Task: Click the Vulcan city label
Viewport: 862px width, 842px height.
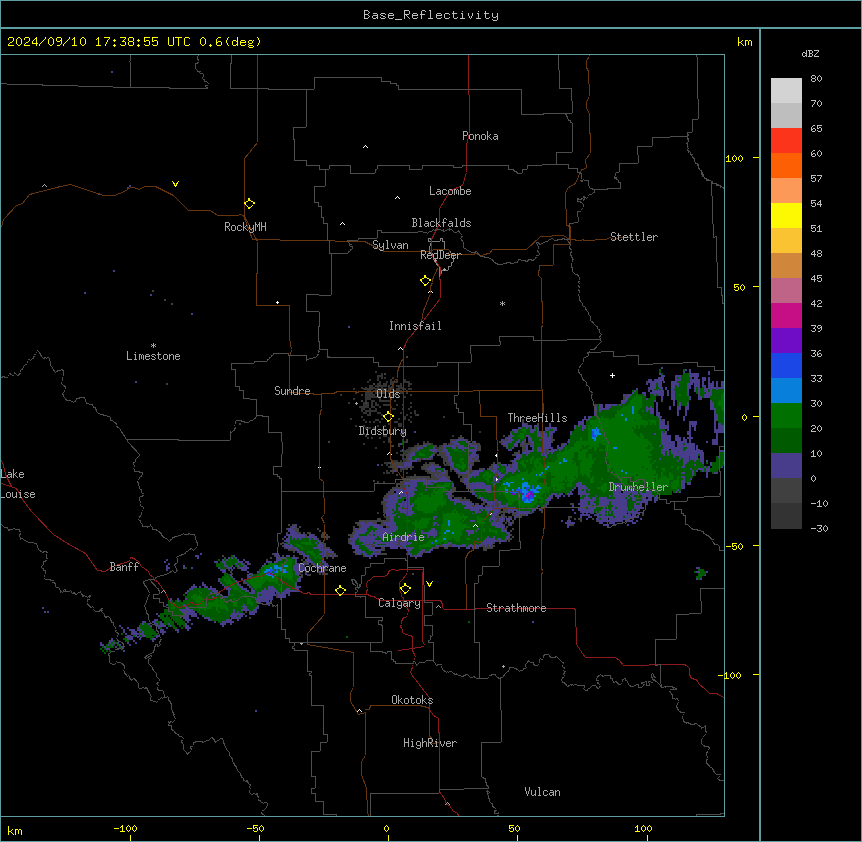Action: point(543,792)
